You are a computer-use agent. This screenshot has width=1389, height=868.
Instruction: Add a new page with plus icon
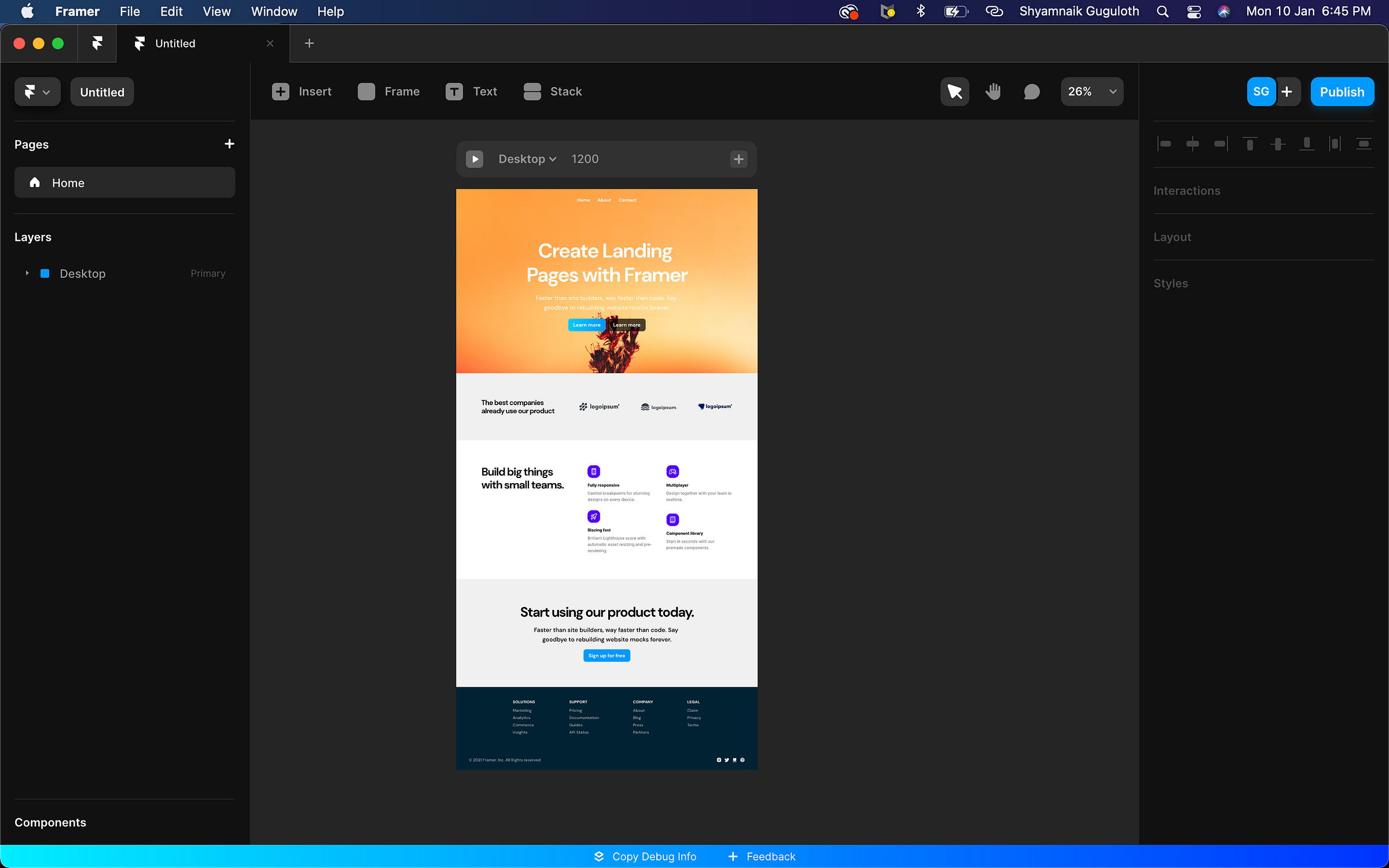point(229,144)
